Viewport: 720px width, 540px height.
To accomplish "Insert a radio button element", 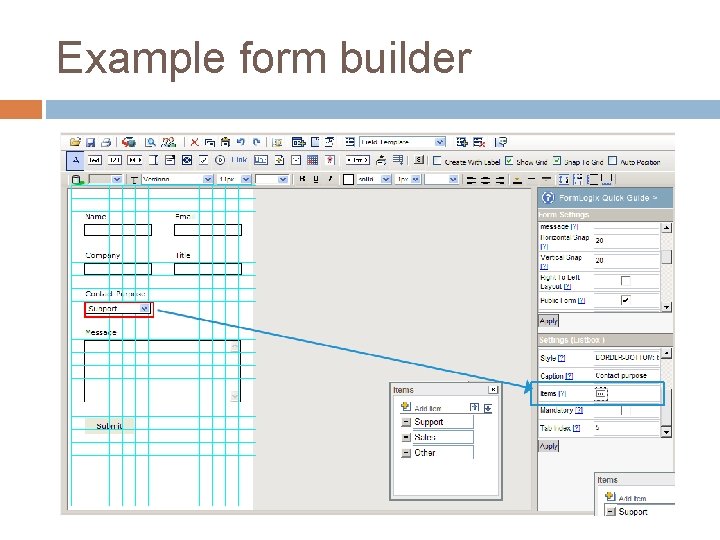I will pyautogui.click(x=220, y=160).
